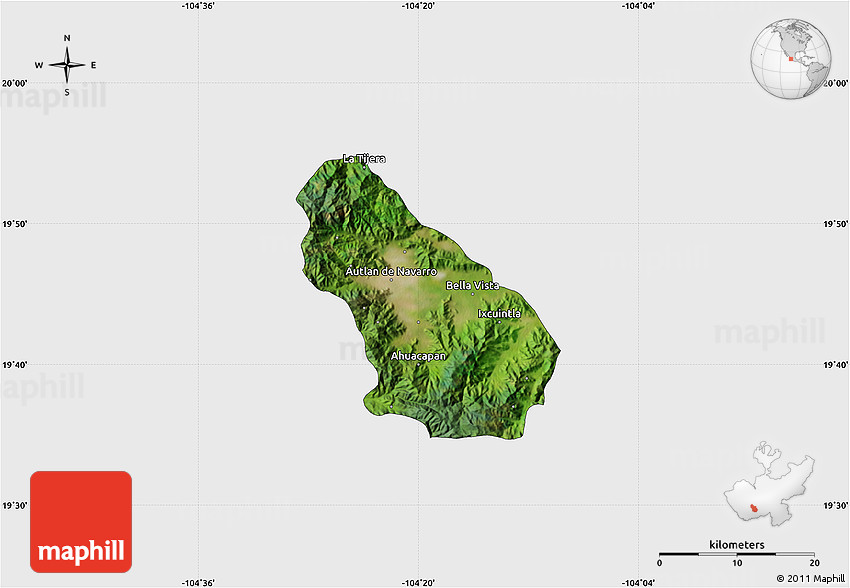Click the -104°36' longitude label at top
Image resolution: width=850 pixels, height=588 pixels.
tap(199, 7)
